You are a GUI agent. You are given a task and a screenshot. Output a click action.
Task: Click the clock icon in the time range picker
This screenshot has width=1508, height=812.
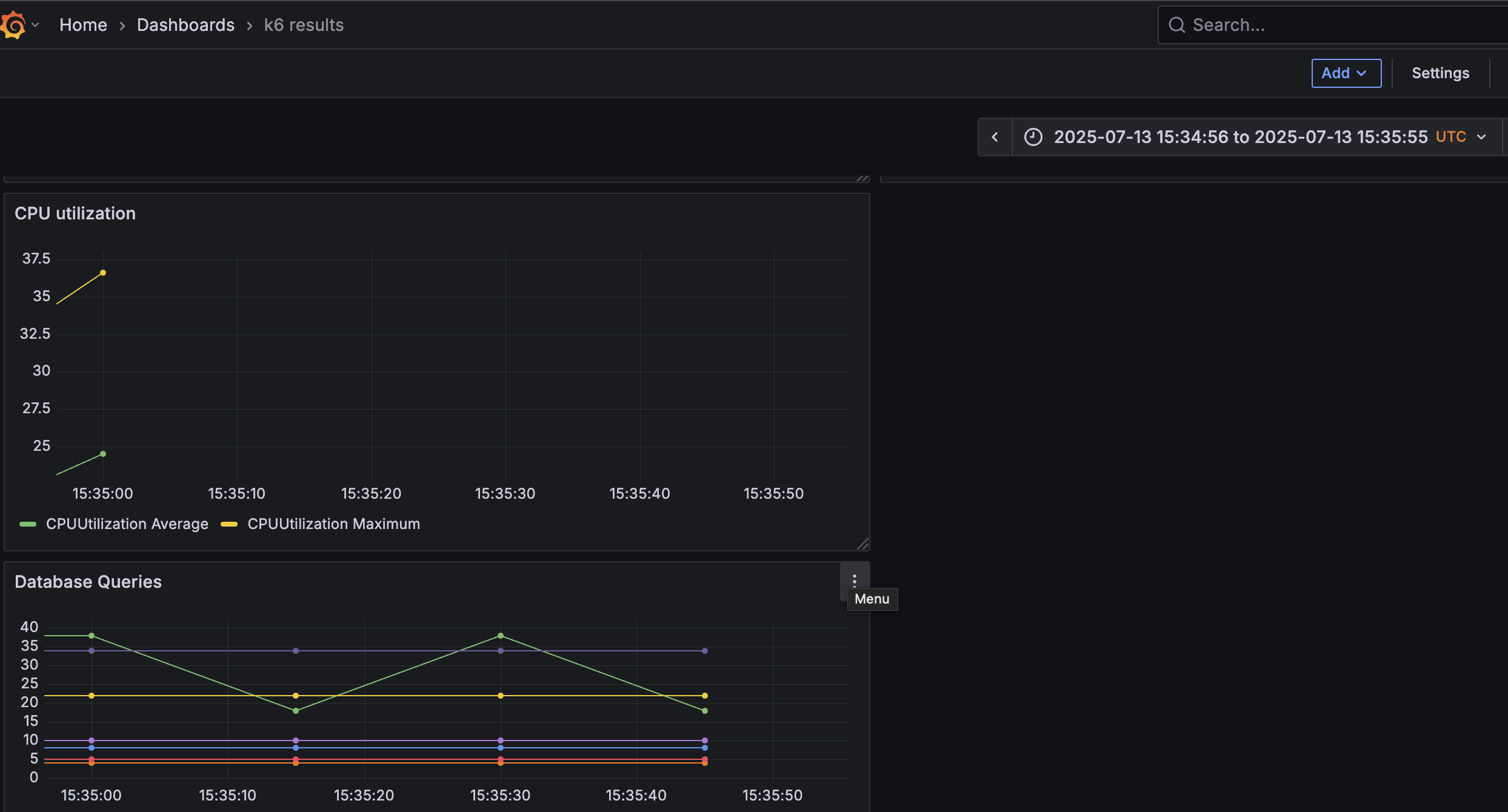click(1033, 136)
